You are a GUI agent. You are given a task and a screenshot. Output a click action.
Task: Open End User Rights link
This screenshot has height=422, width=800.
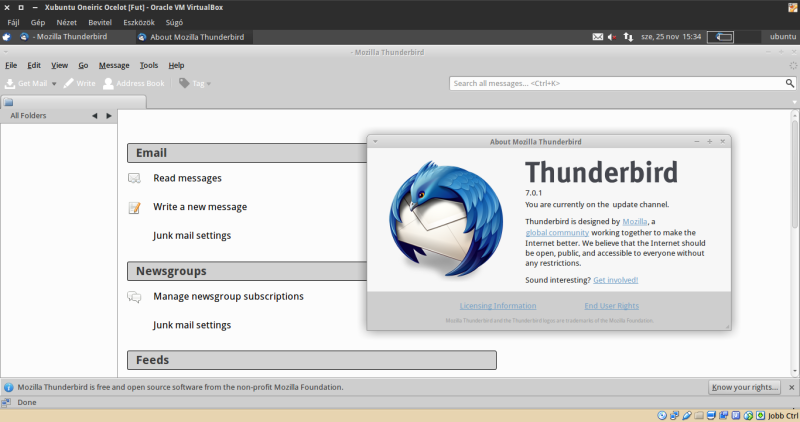pyautogui.click(x=612, y=306)
